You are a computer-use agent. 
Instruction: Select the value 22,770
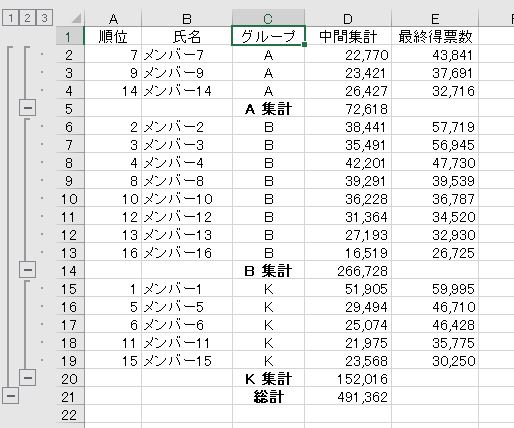[x=348, y=54]
